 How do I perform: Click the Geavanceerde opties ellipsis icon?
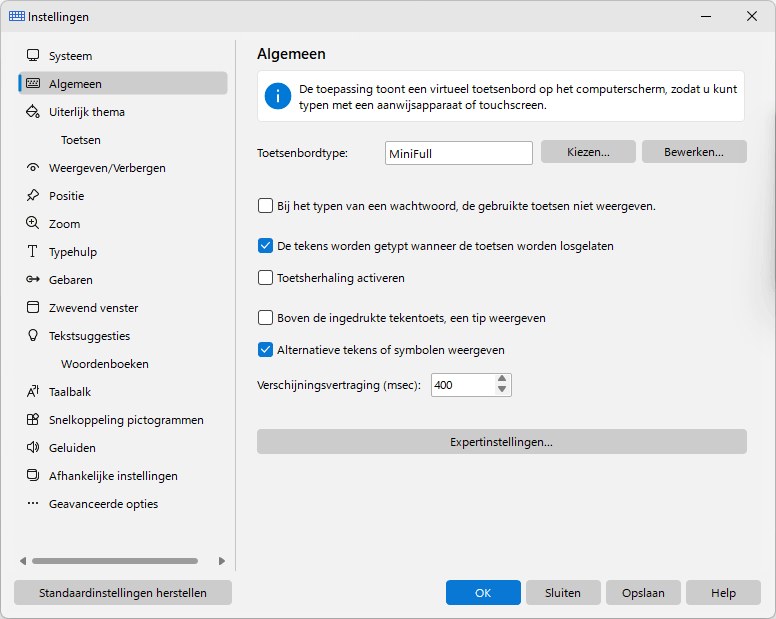(x=33, y=503)
